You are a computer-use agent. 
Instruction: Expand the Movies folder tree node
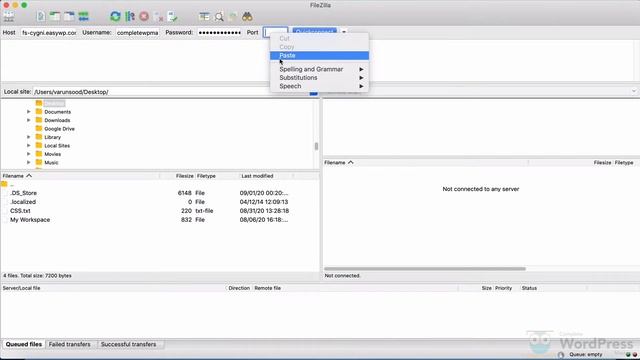pos(29,154)
